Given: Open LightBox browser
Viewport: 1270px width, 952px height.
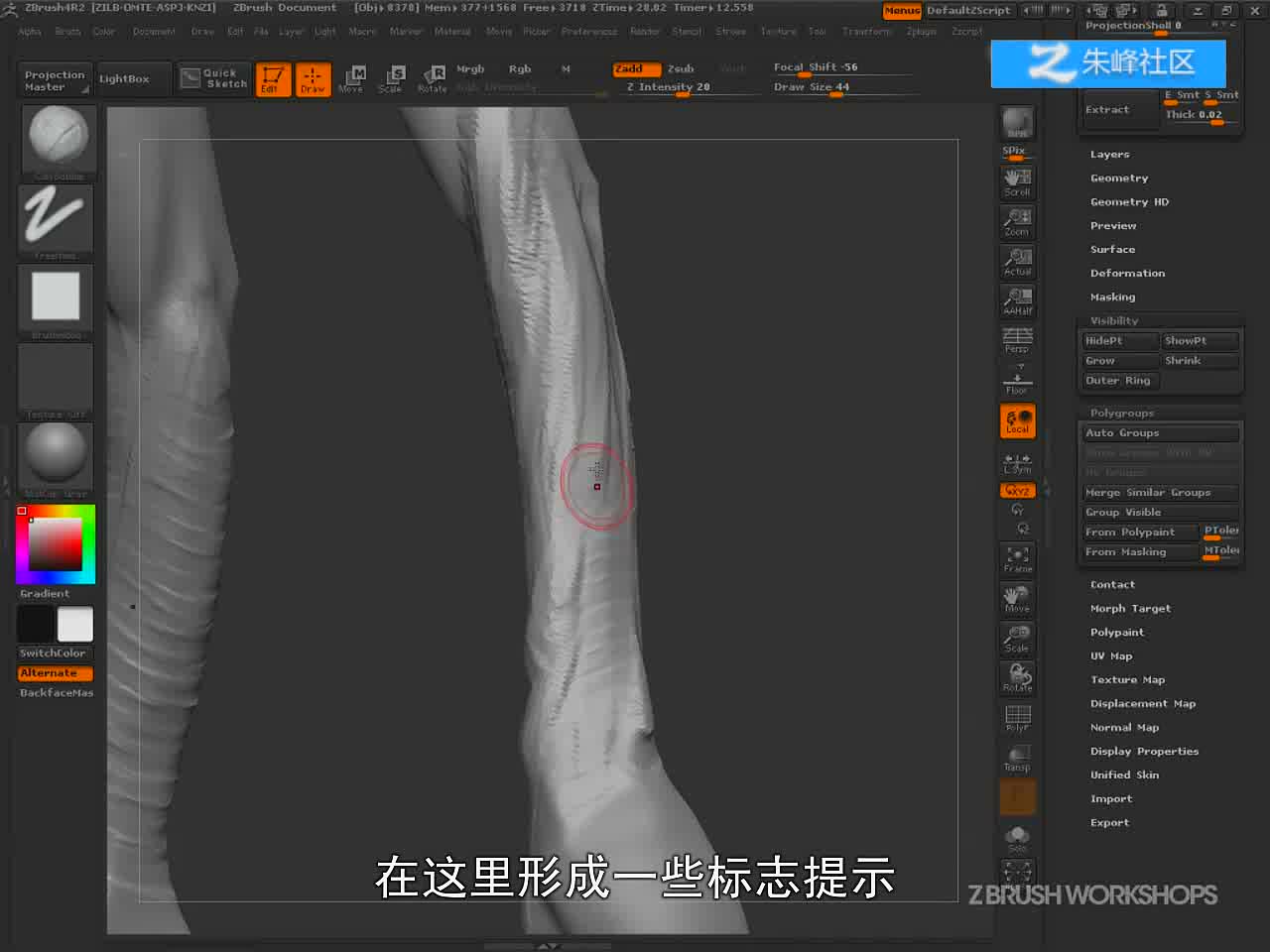Looking at the screenshot, I should point(124,79).
